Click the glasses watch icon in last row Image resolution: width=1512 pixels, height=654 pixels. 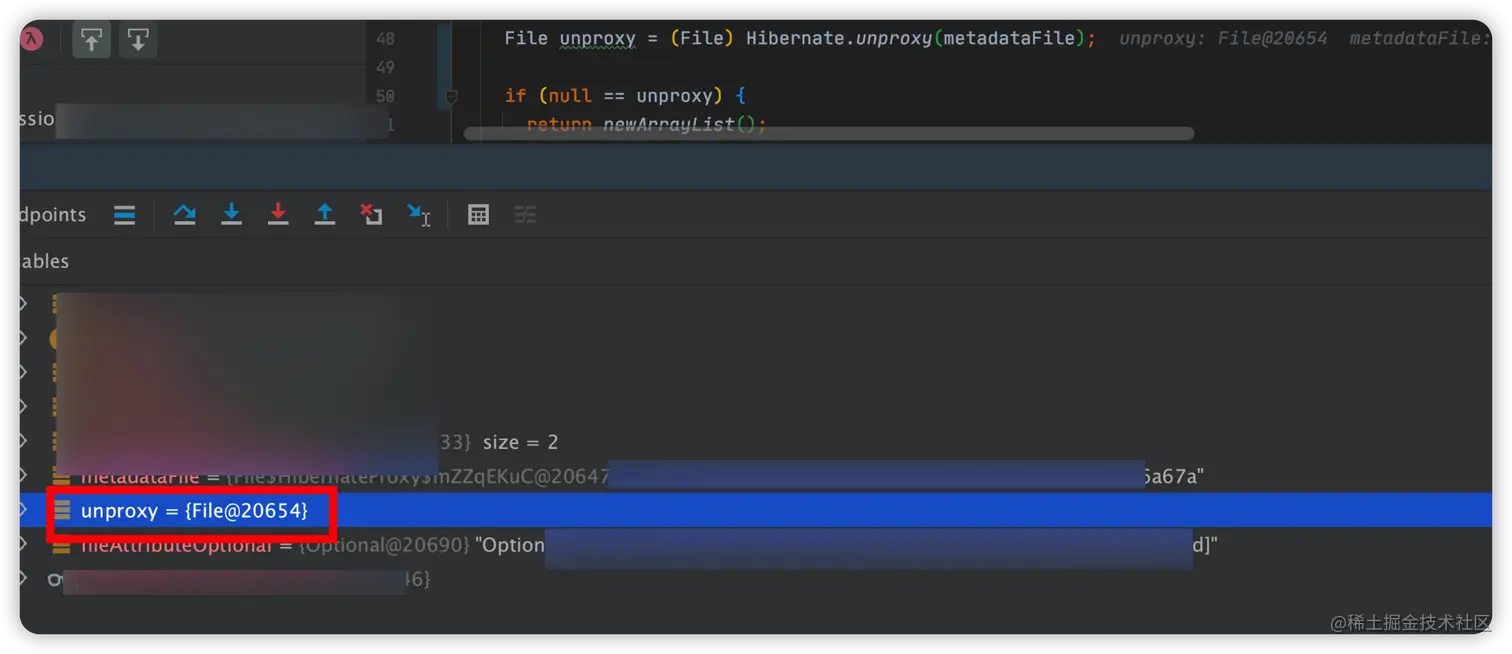[x=56, y=579]
